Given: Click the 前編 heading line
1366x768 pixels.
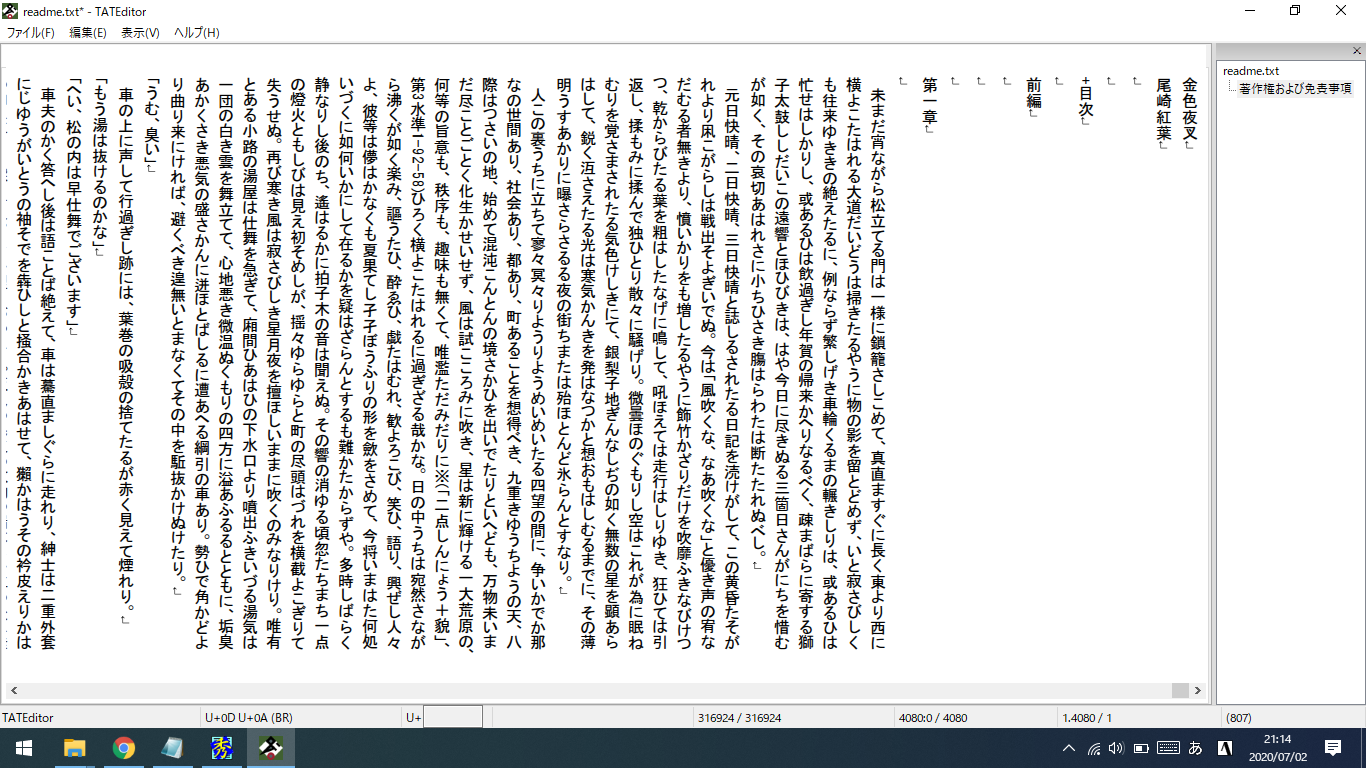Looking at the screenshot, I should 1033,92.
